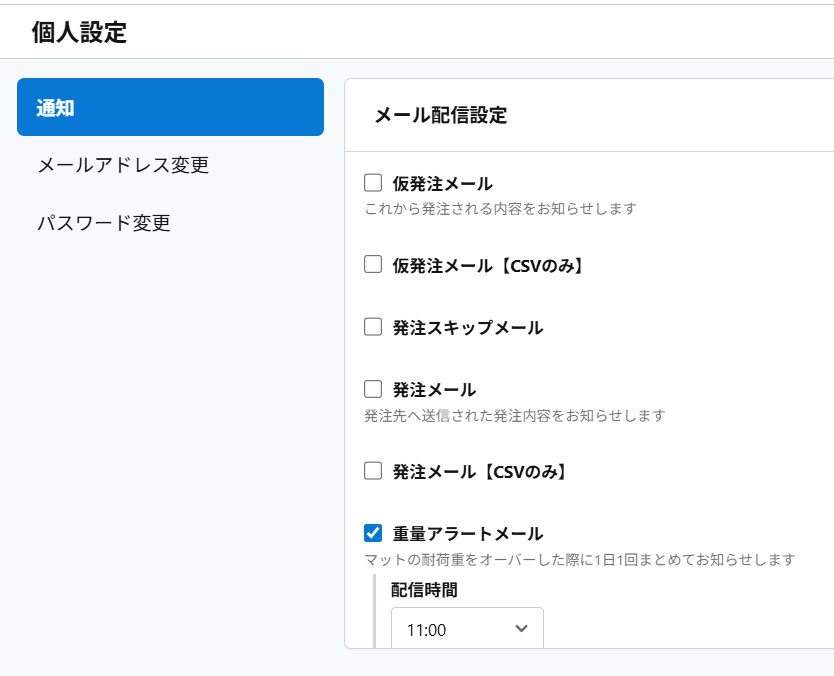The height and width of the screenshot is (676, 834).
Task: Click the dropdown chevron next to 11:00
Action: click(x=520, y=628)
